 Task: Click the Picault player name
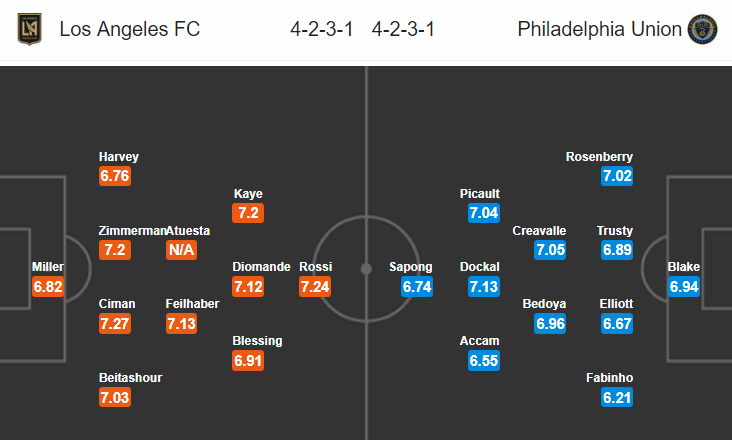pos(479,194)
